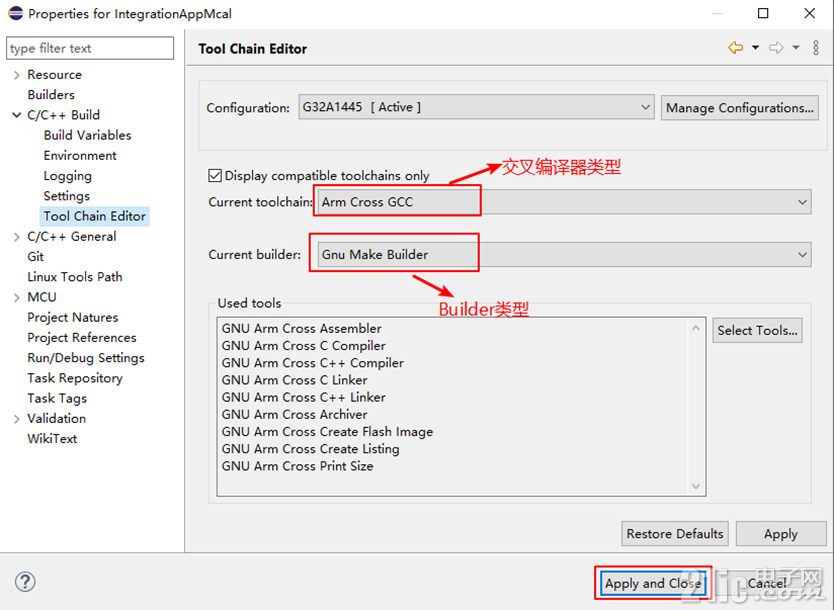Select Settings under C/C++ Build
This screenshot has width=834, height=610.
coord(66,196)
